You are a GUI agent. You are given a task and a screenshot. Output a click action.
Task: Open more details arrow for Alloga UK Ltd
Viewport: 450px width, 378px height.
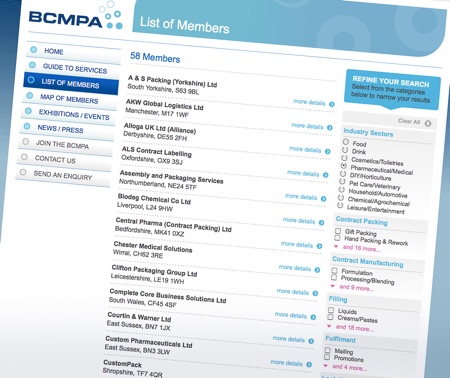328,151
